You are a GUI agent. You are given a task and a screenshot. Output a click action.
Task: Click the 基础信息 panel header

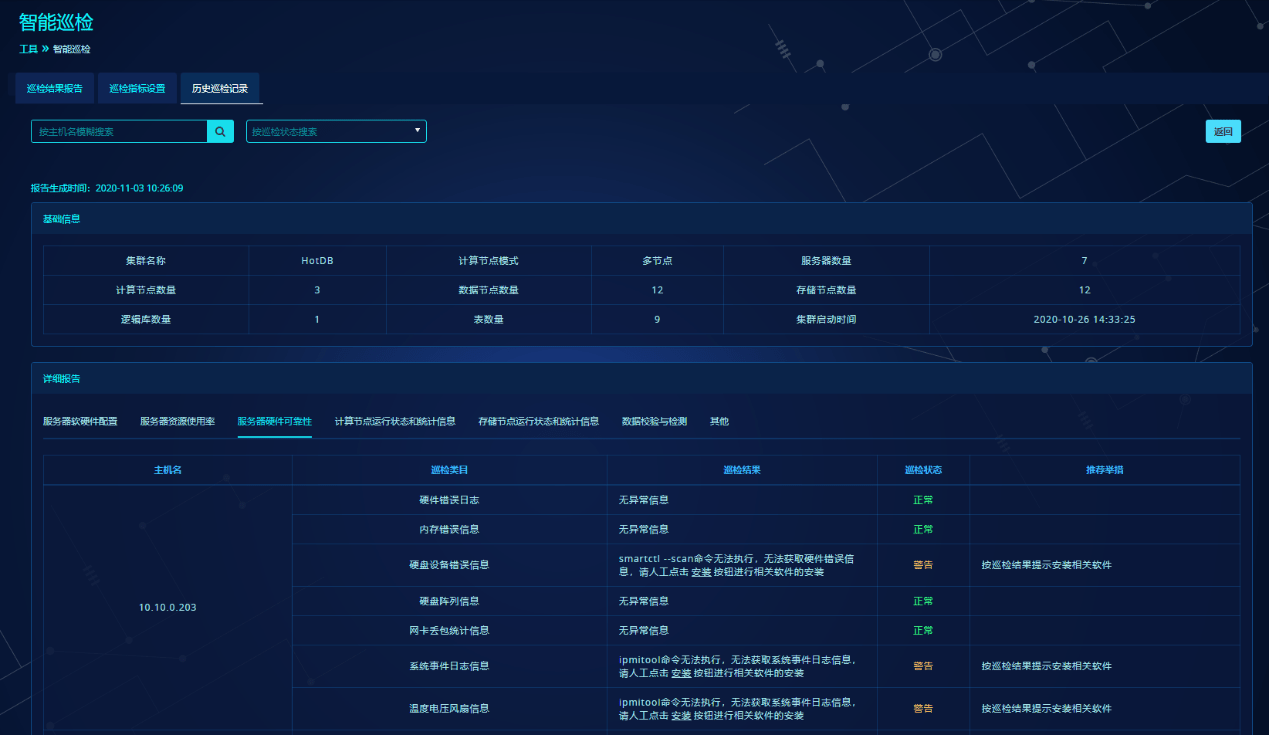pos(641,218)
